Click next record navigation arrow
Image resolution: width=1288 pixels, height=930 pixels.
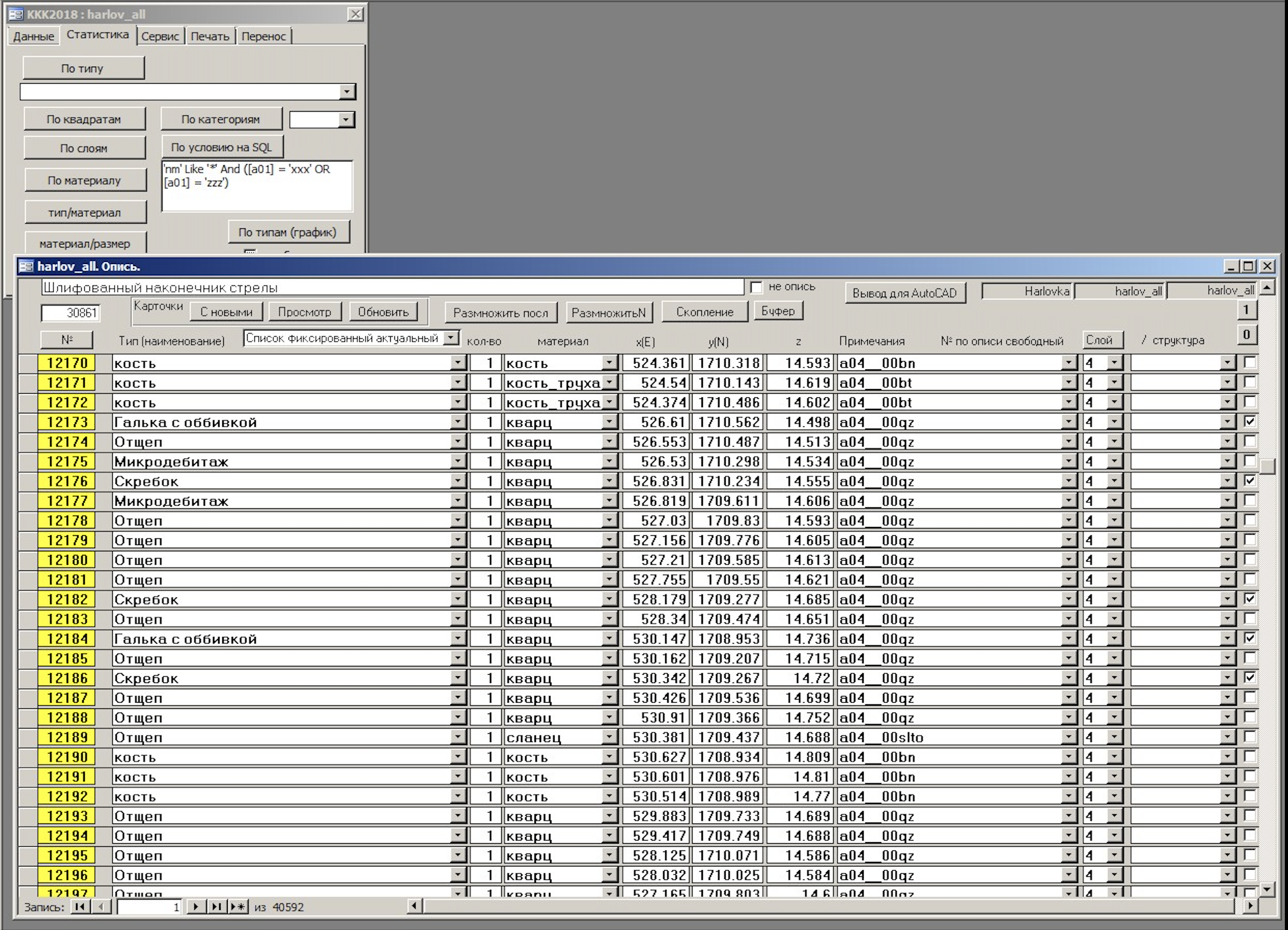pos(196,907)
